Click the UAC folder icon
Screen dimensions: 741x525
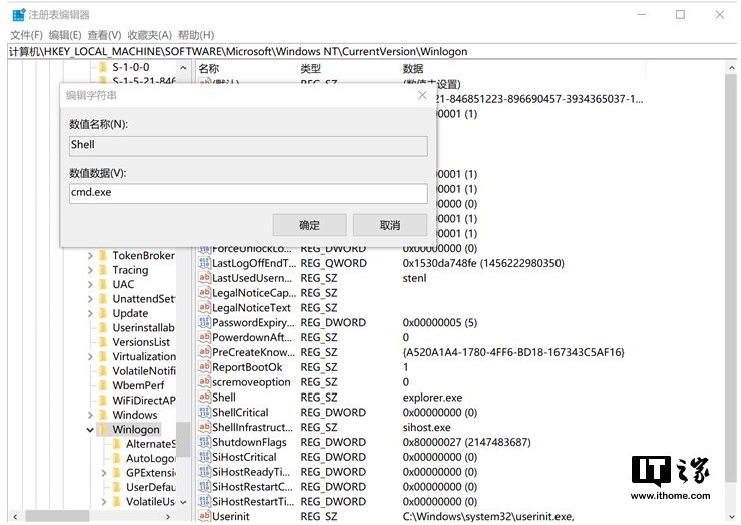[103, 284]
